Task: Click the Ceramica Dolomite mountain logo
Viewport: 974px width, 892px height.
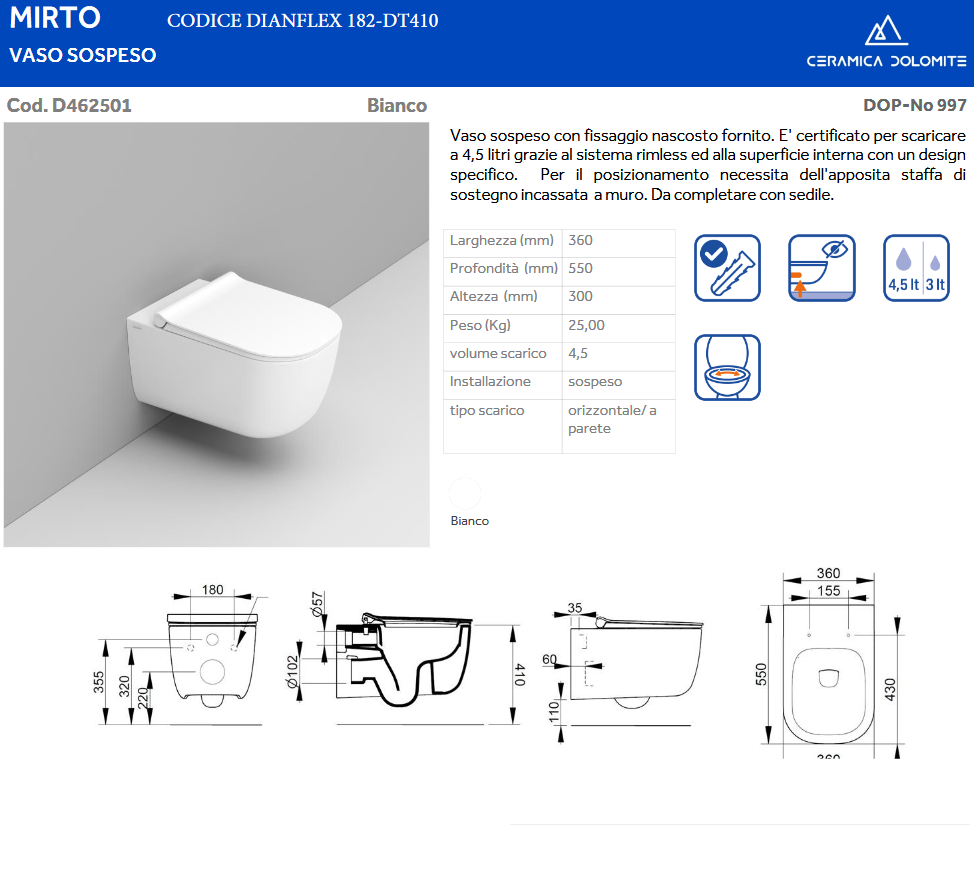Action: click(x=886, y=32)
